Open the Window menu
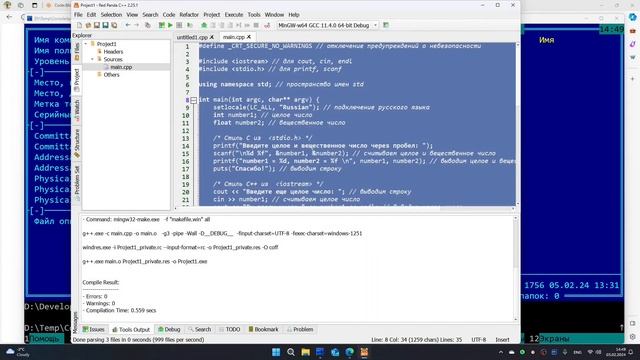This screenshot has width=640, height=360. 274,15
